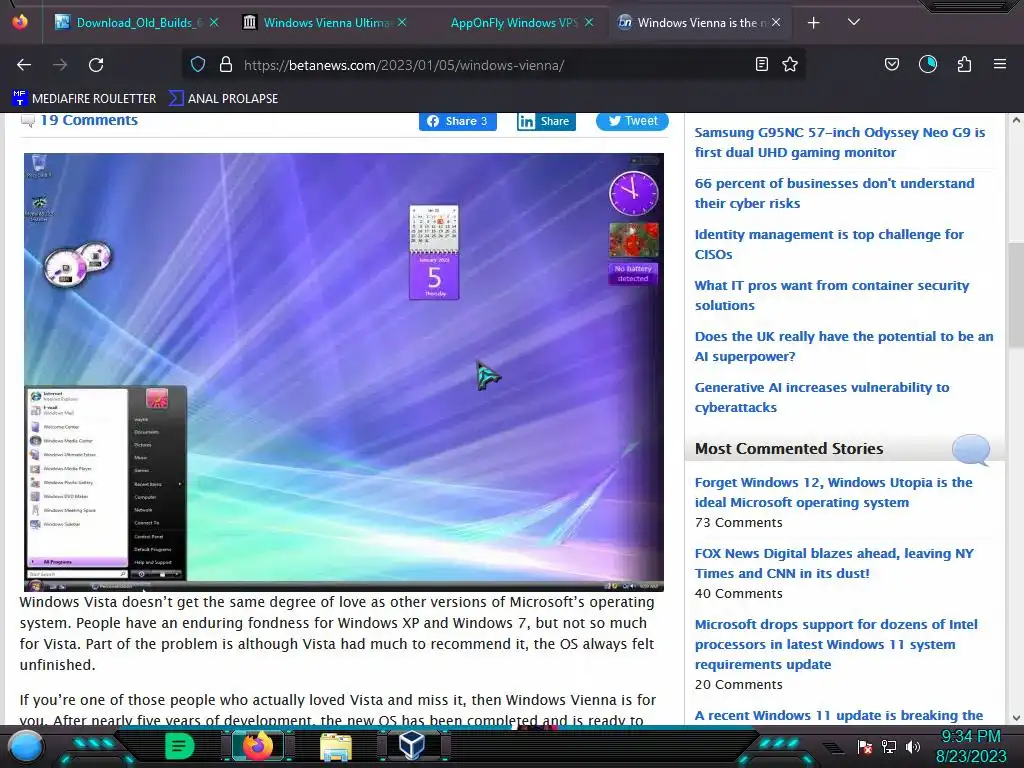1024x768 pixels.
Task: Click the Firefox taskbar icon
Action: tap(258, 746)
